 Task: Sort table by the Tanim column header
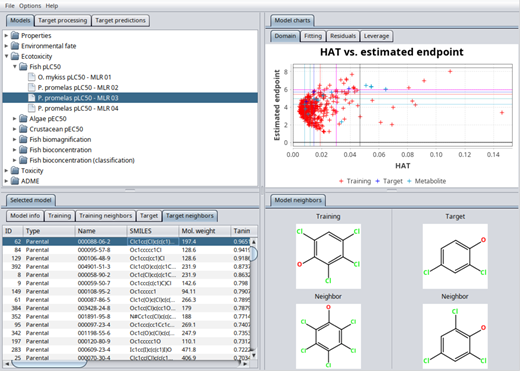point(244,231)
